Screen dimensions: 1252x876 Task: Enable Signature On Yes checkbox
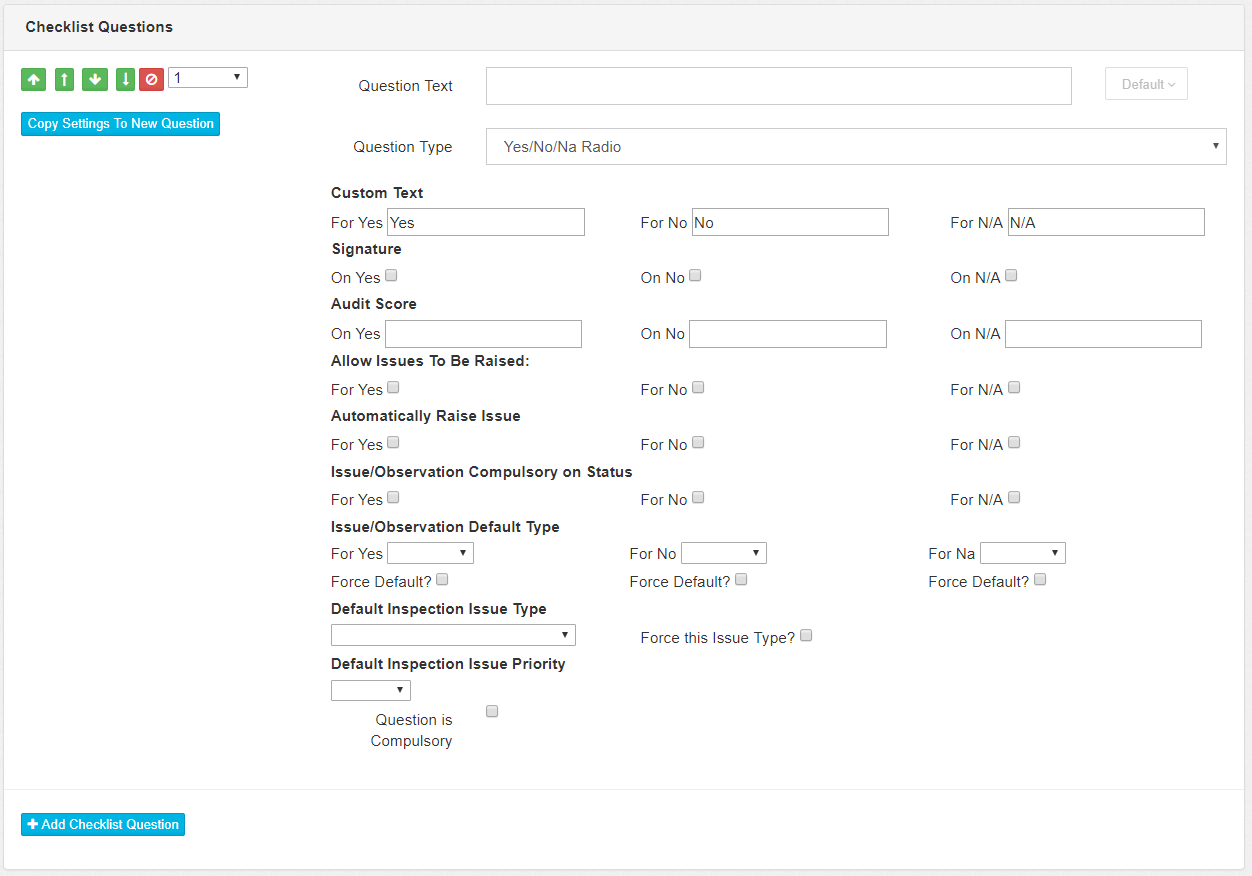[391, 276]
